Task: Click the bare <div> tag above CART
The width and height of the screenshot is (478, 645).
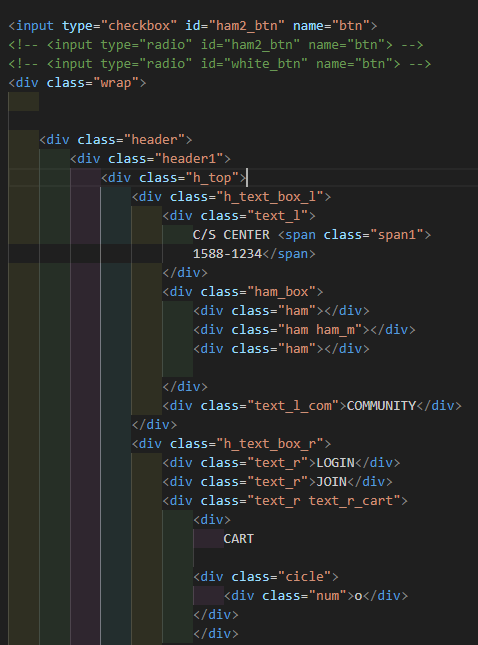Action: coord(211,520)
